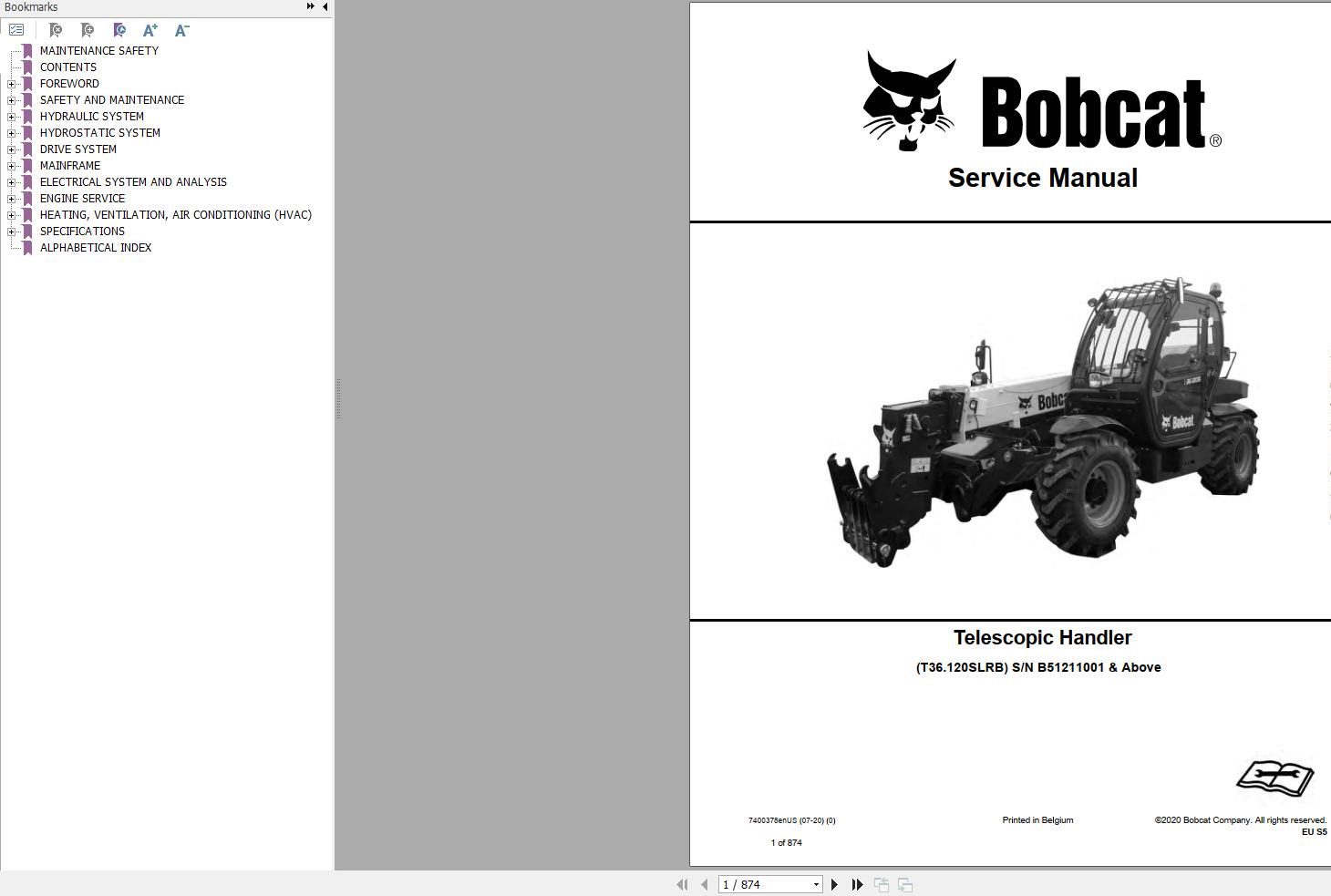Viewport: 1331px width, 896px height.
Task: Expand the HYDRAULIC SYSTEM bookmark
Action: coord(10,116)
